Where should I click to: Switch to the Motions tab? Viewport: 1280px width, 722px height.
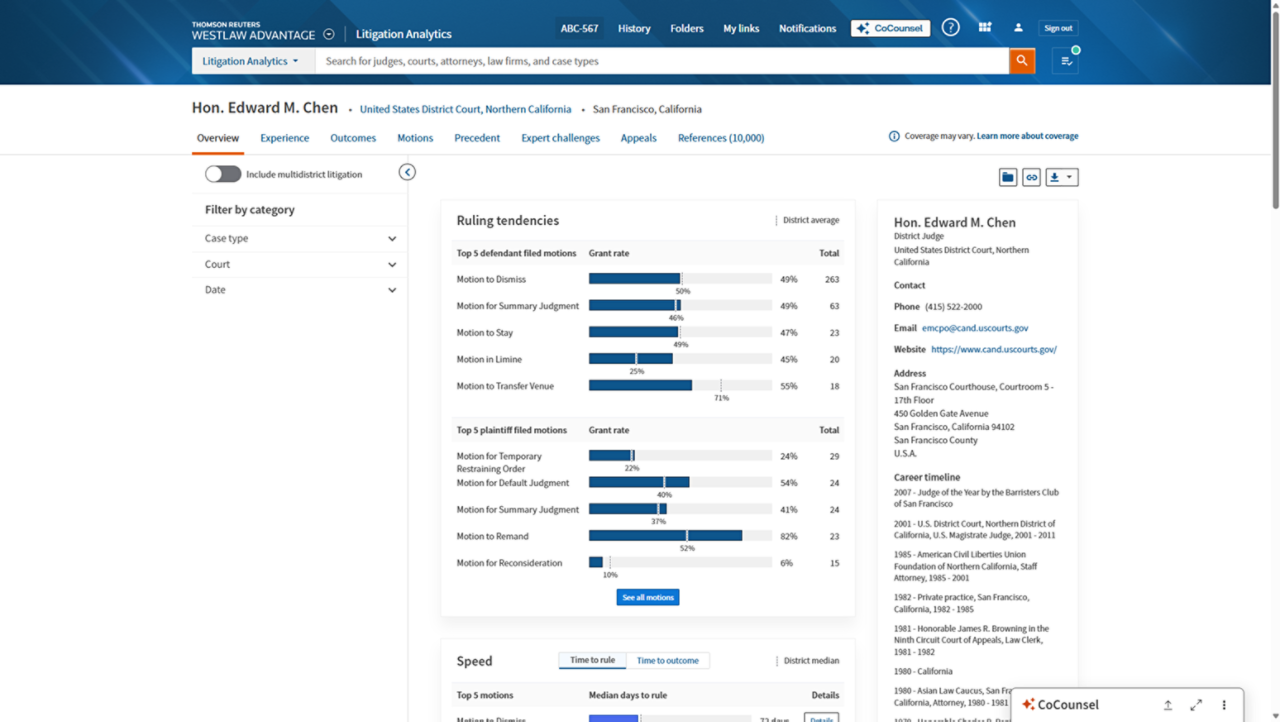(415, 138)
